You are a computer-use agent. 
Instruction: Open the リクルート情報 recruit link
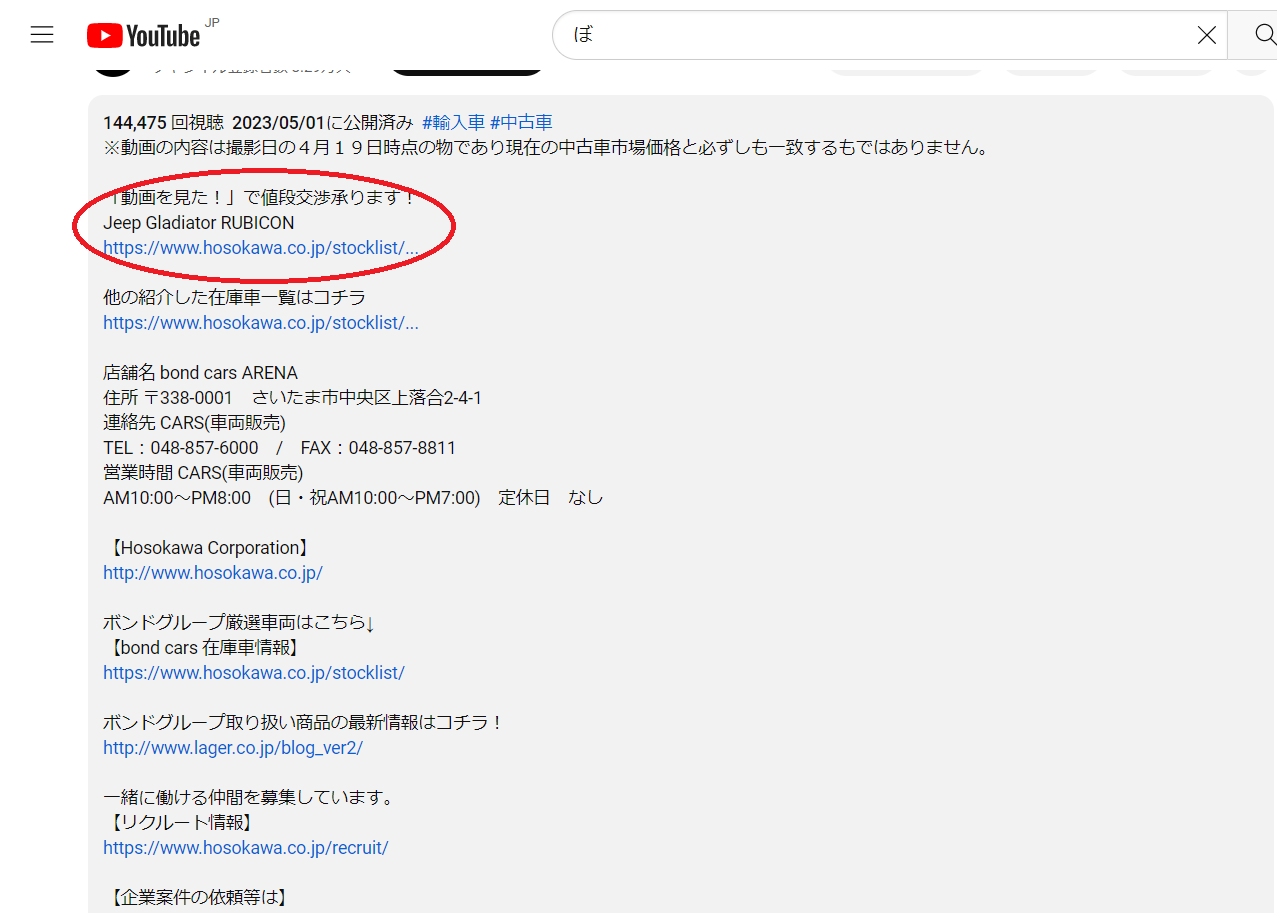246,848
